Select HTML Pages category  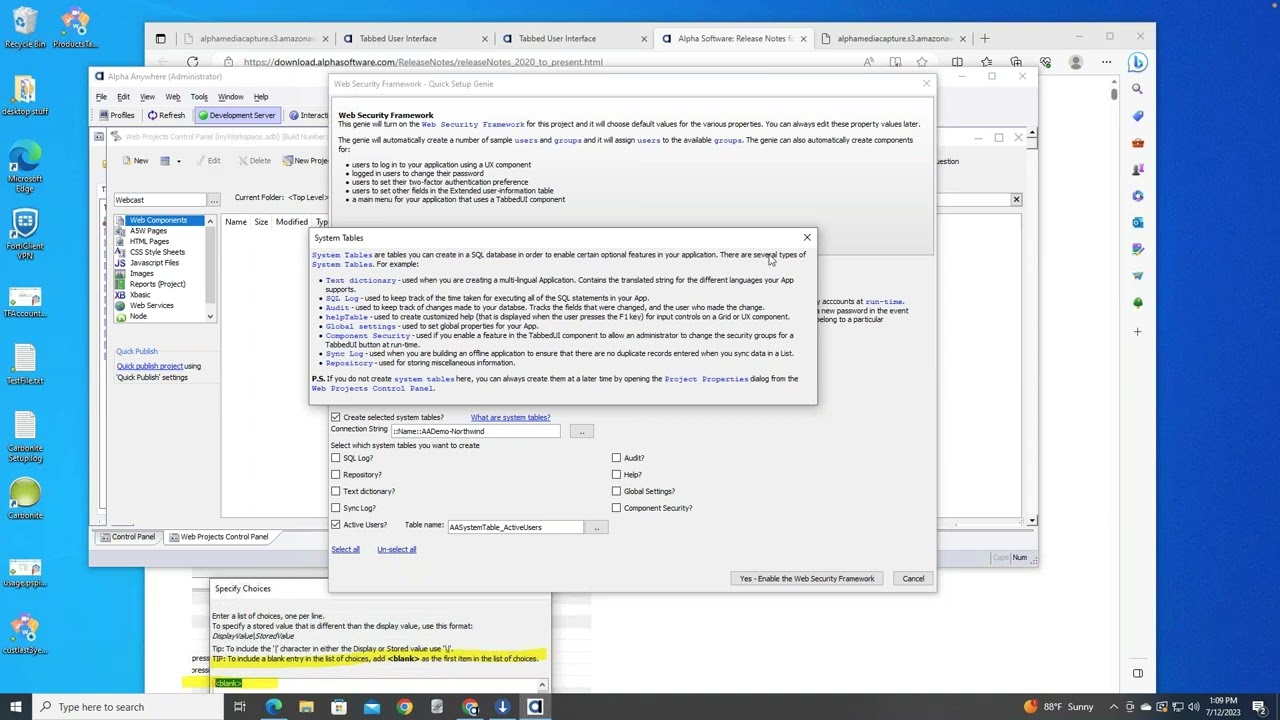point(149,241)
